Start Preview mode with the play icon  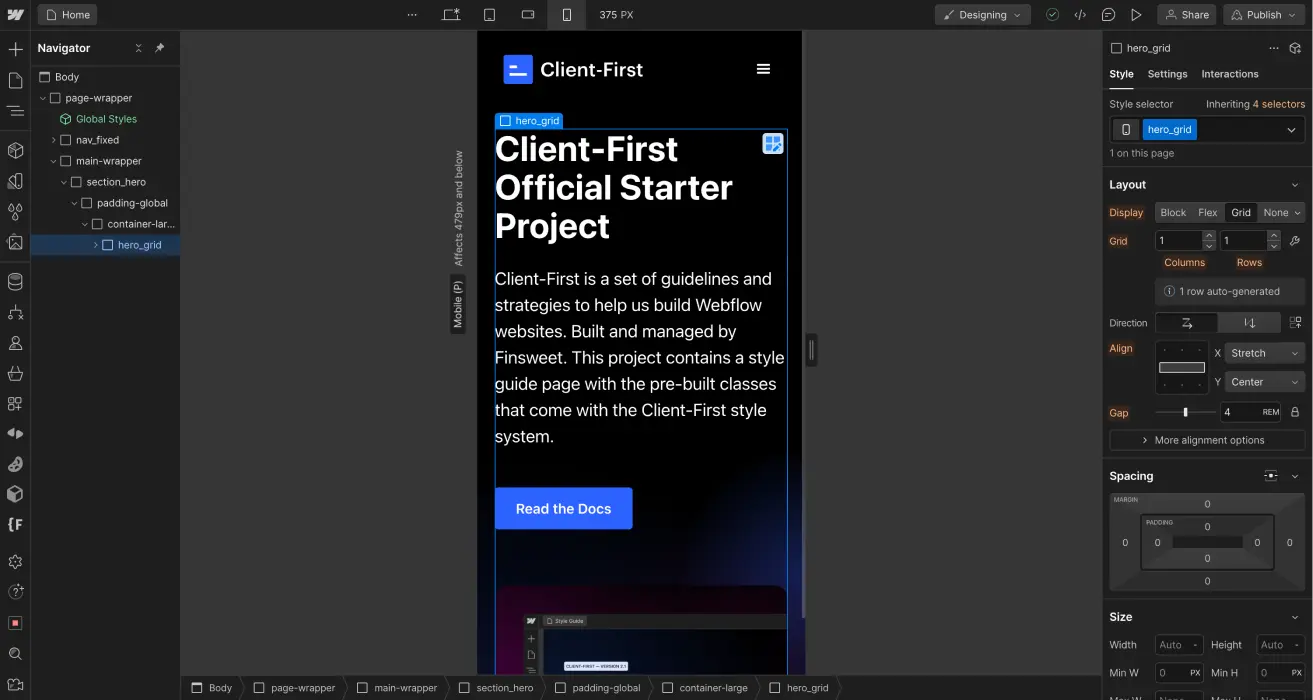pyautogui.click(x=1136, y=14)
